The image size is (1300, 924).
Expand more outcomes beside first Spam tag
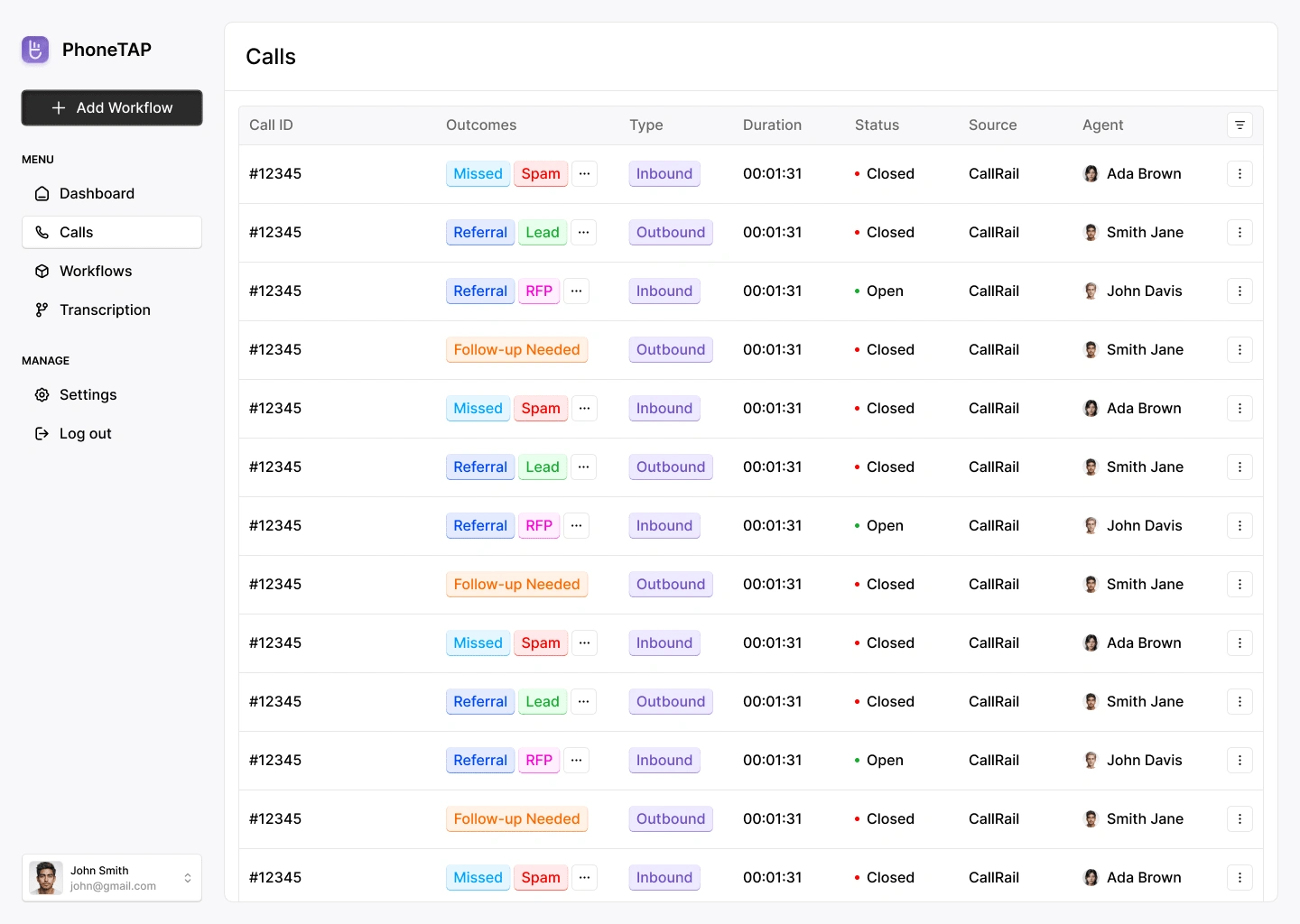click(x=585, y=174)
